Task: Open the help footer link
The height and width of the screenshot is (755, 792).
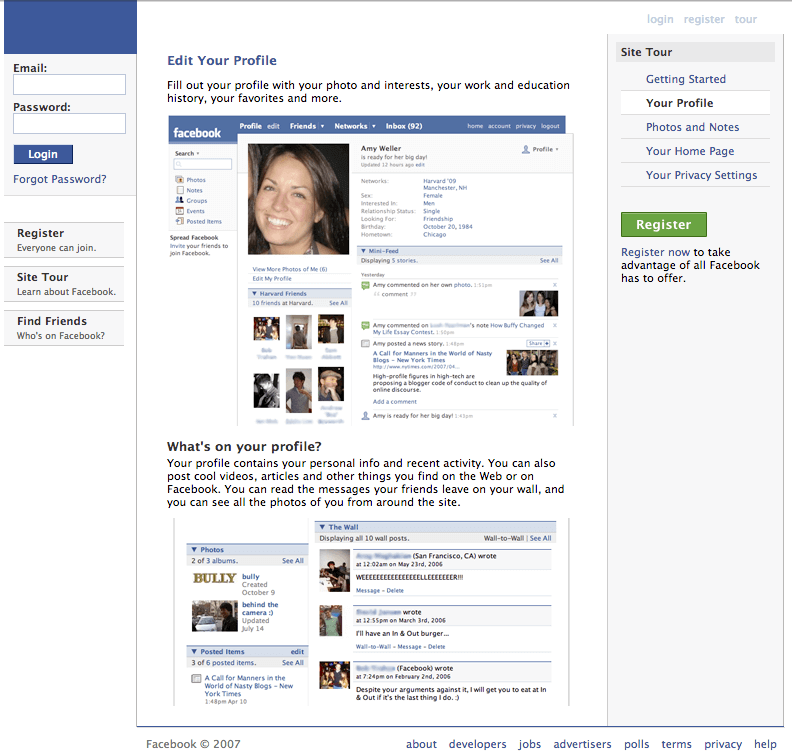Action: pyautogui.click(x=765, y=744)
